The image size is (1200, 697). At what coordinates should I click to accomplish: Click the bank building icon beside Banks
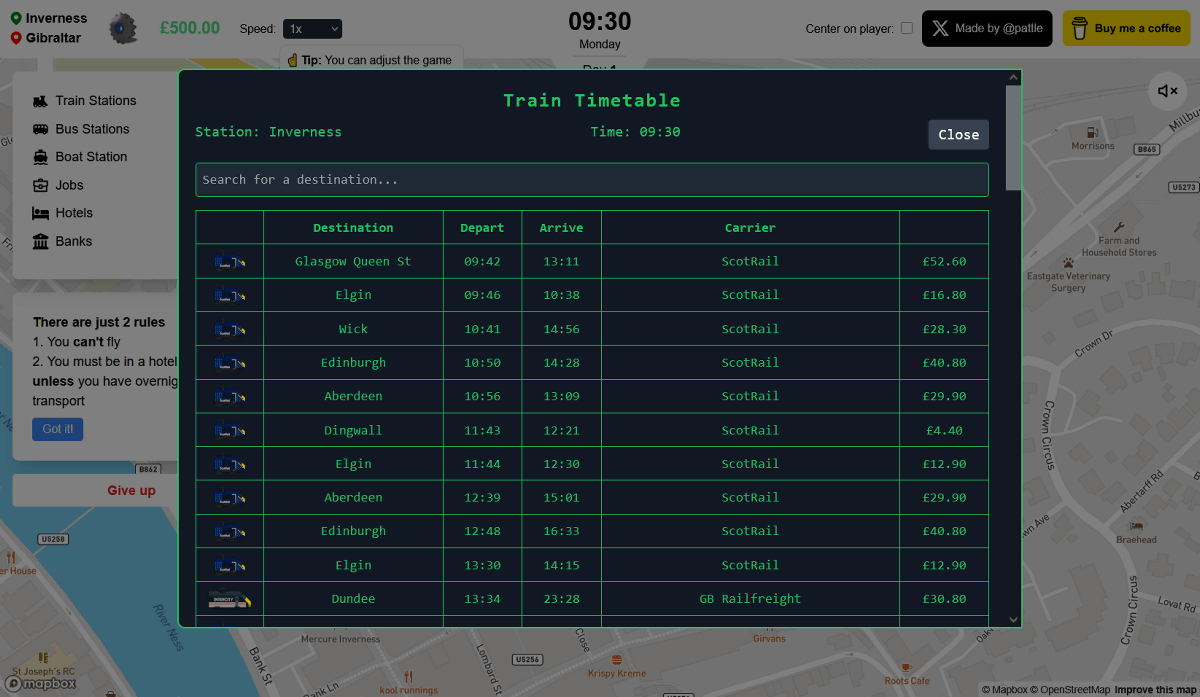(40, 241)
